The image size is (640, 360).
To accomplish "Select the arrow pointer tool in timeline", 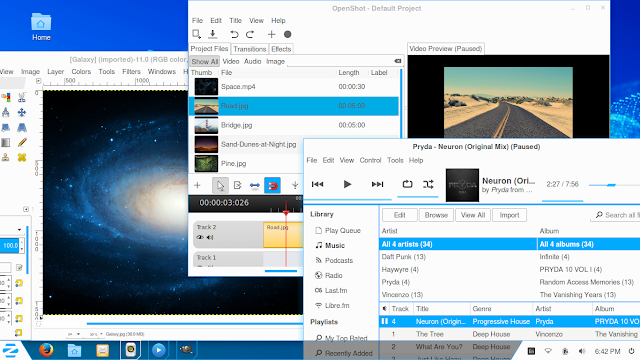I will click(x=220, y=186).
